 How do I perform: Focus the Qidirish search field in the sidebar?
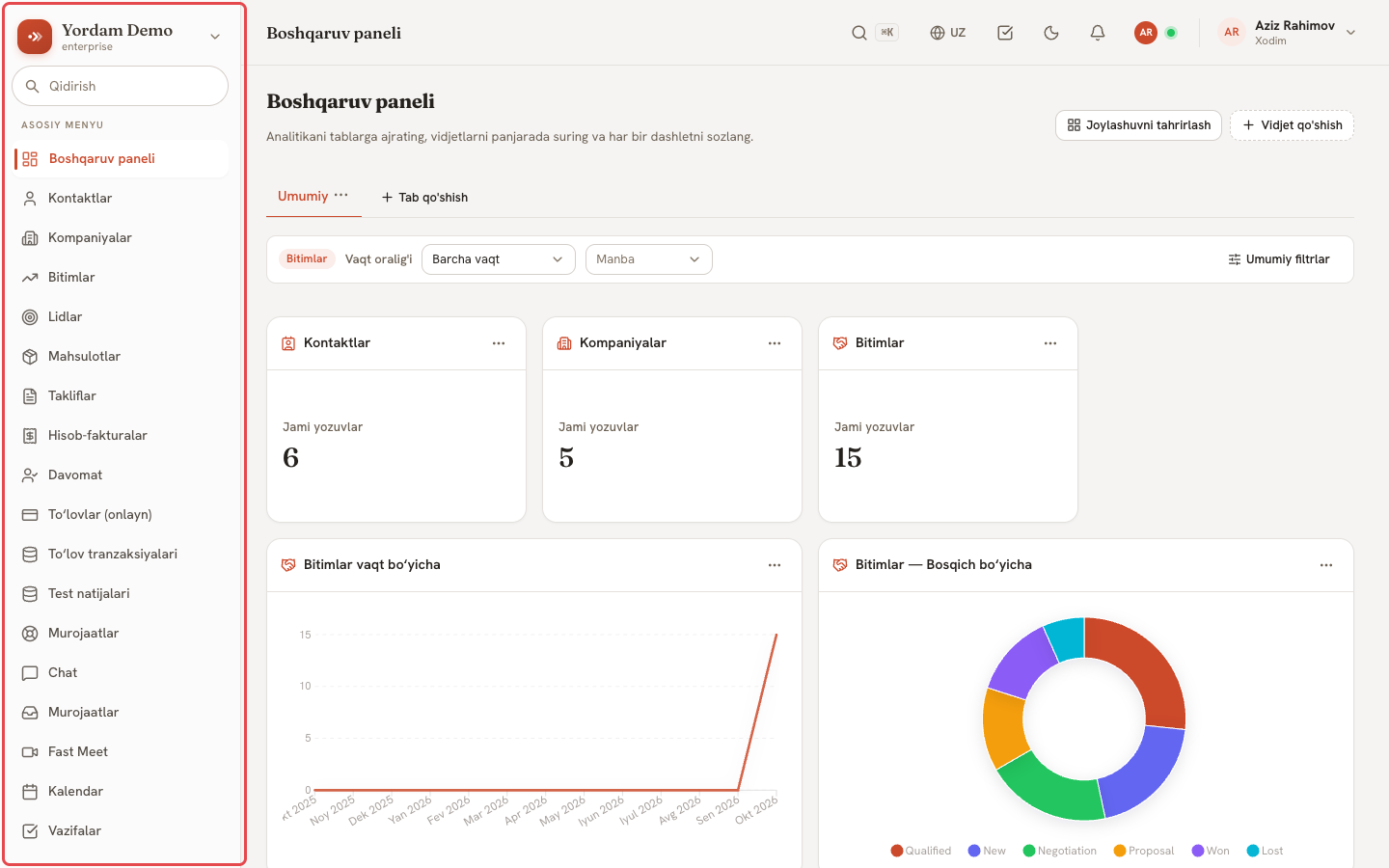tap(120, 86)
